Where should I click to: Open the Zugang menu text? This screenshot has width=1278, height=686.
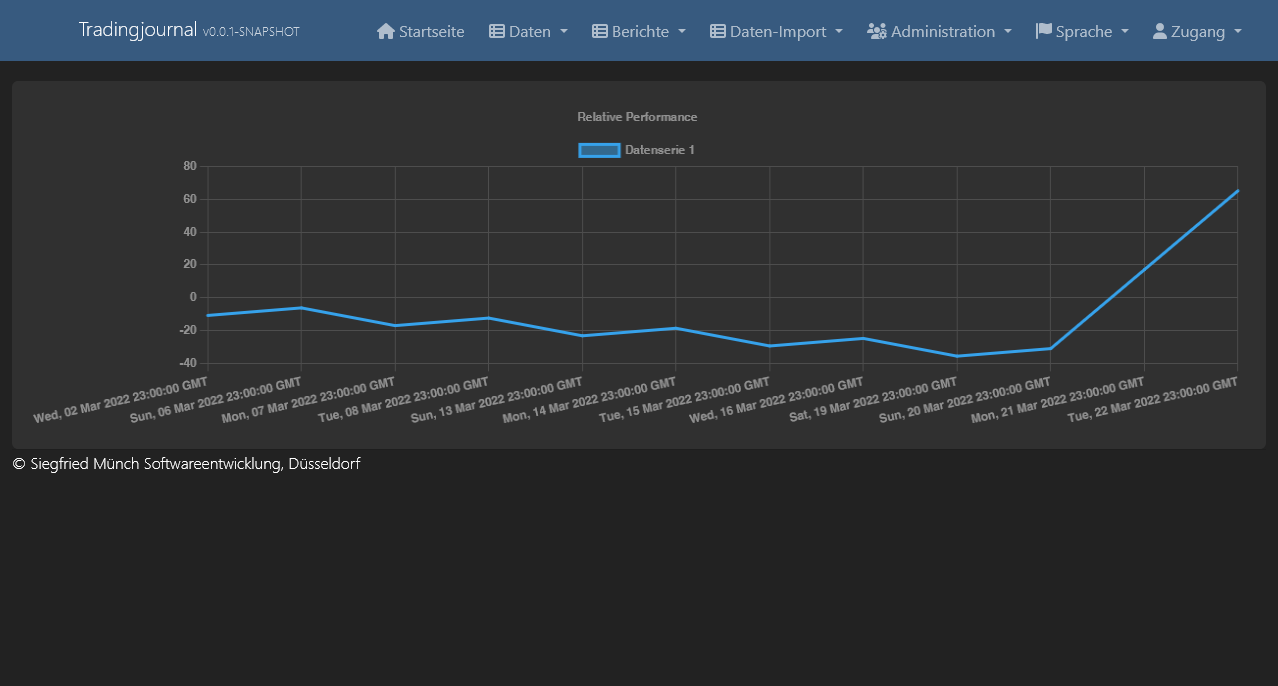1198,32
